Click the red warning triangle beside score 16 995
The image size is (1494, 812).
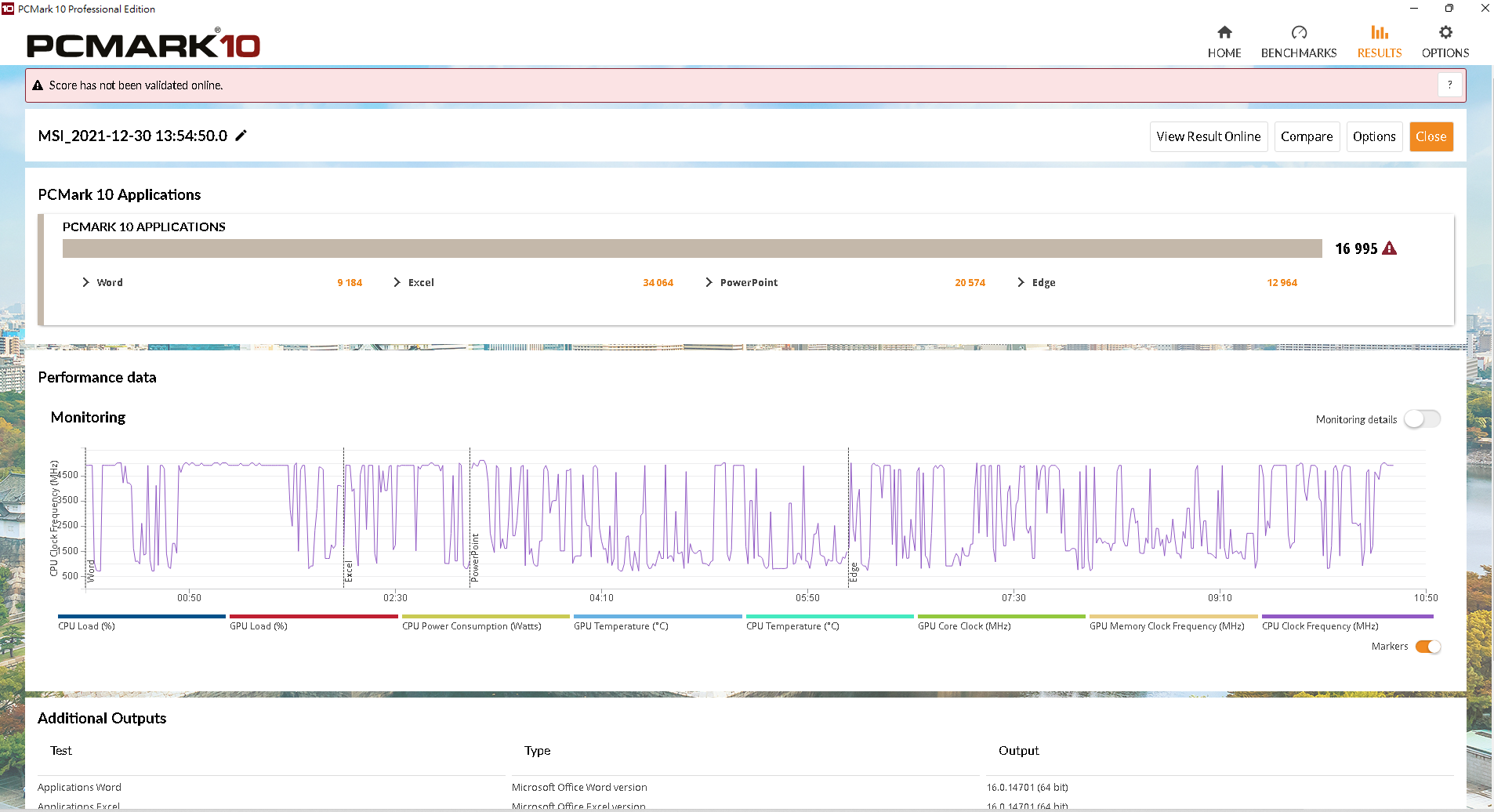(x=1390, y=248)
